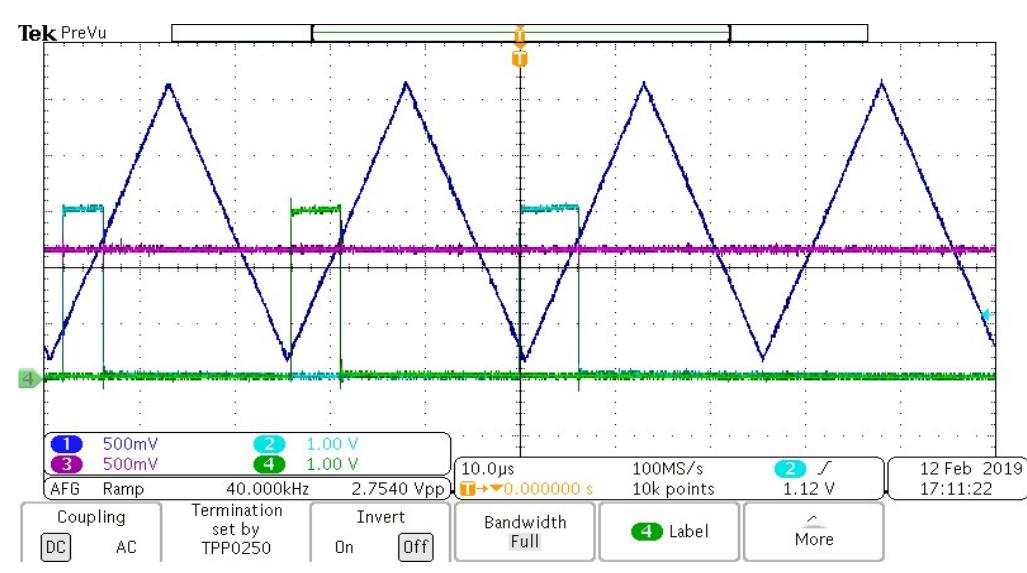Expand the More menu
The image size is (1027, 573).
(x=814, y=532)
